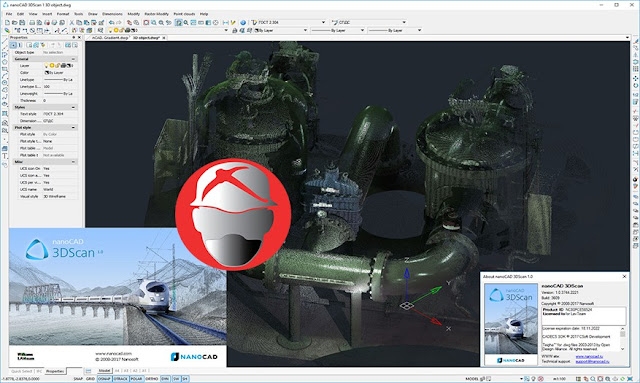The image size is (640, 383).
Task: Click the highlighted zoom window icon
Action: pyautogui.click(x=178, y=22)
